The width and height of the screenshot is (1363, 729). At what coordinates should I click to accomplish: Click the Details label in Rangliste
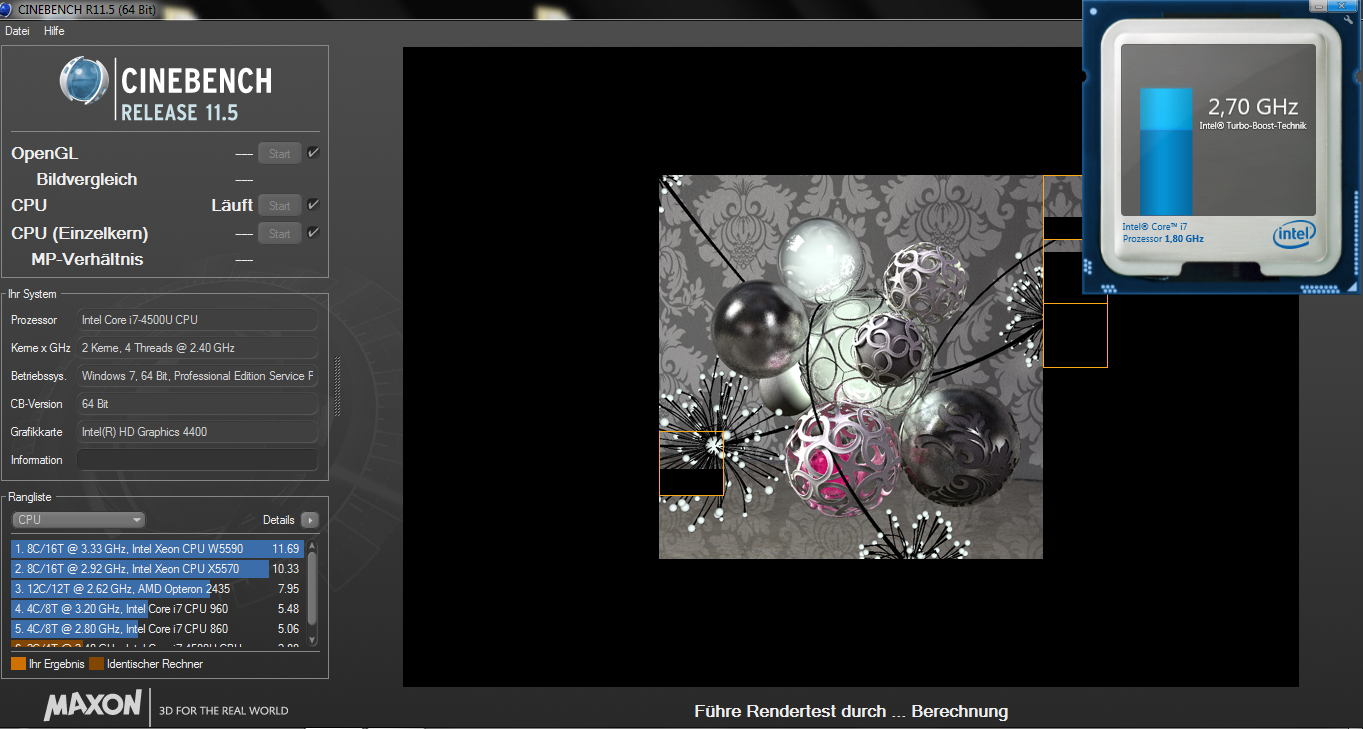click(x=279, y=520)
